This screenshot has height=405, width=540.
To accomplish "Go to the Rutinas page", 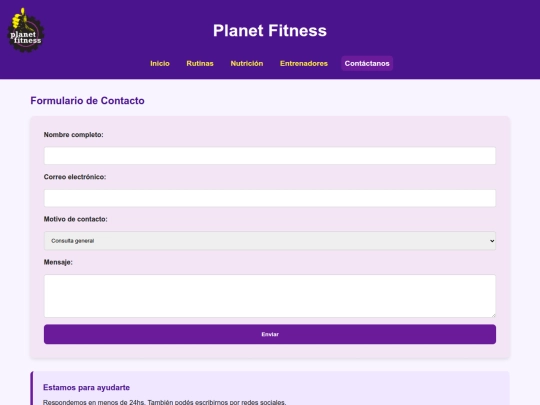I will click(x=200, y=63).
